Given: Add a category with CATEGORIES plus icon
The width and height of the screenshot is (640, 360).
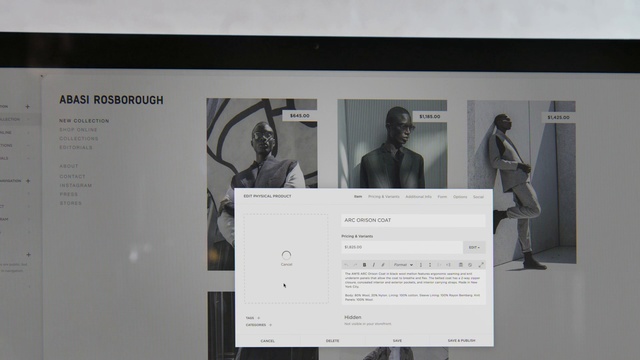Looking at the screenshot, I should pyautogui.click(x=270, y=325).
